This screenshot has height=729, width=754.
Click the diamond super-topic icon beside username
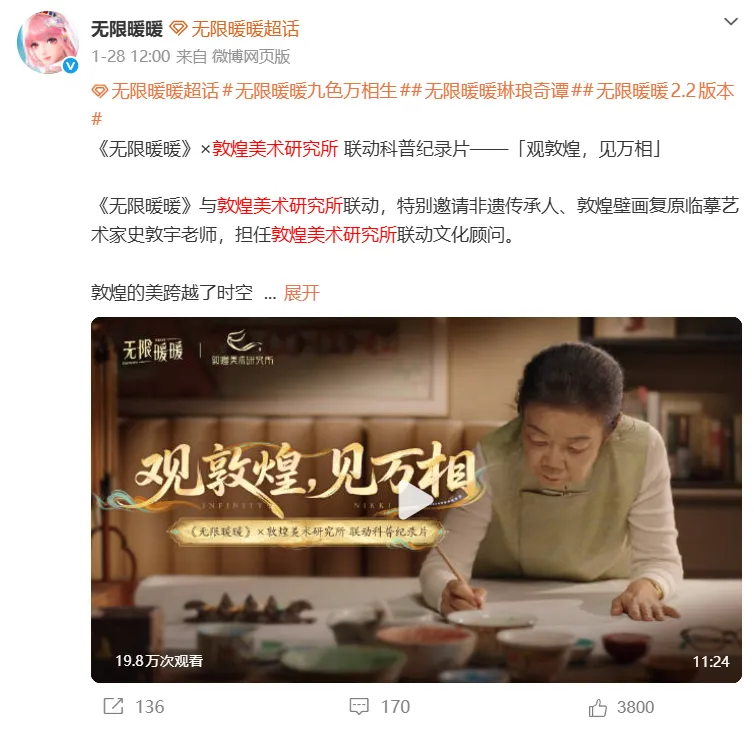click(178, 29)
